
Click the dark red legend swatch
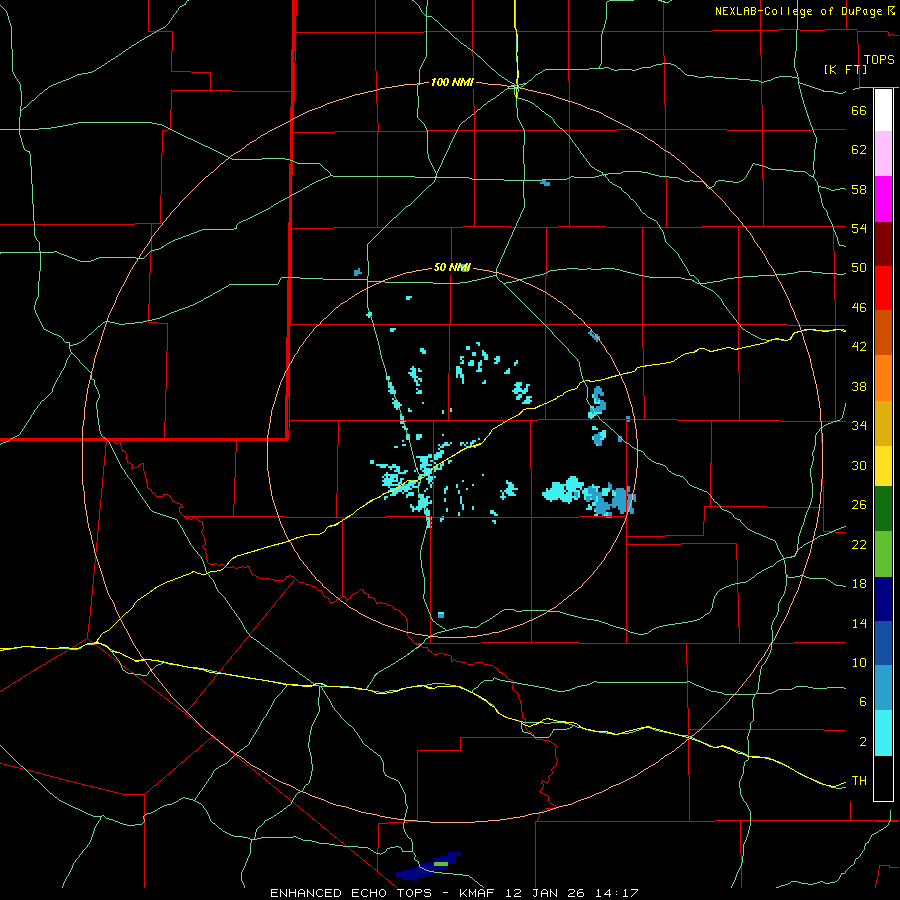click(x=883, y=244)
